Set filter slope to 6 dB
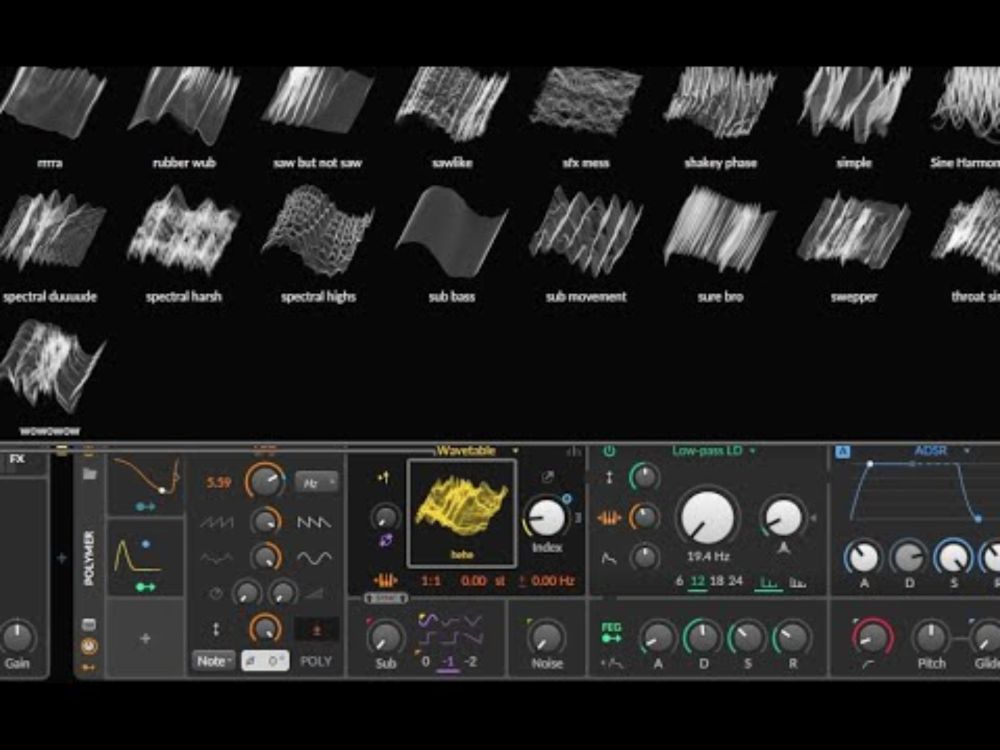 pos(679,581)
